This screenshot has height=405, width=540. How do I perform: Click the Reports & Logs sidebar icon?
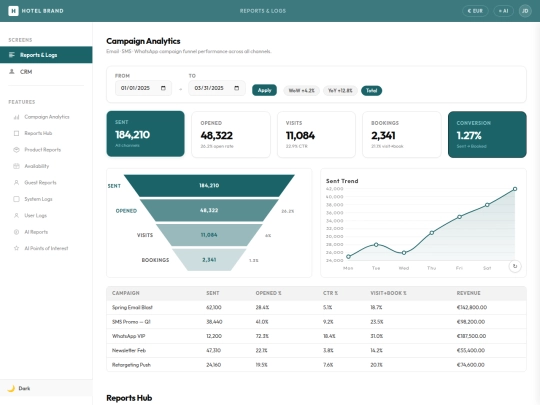click(12, 55)
